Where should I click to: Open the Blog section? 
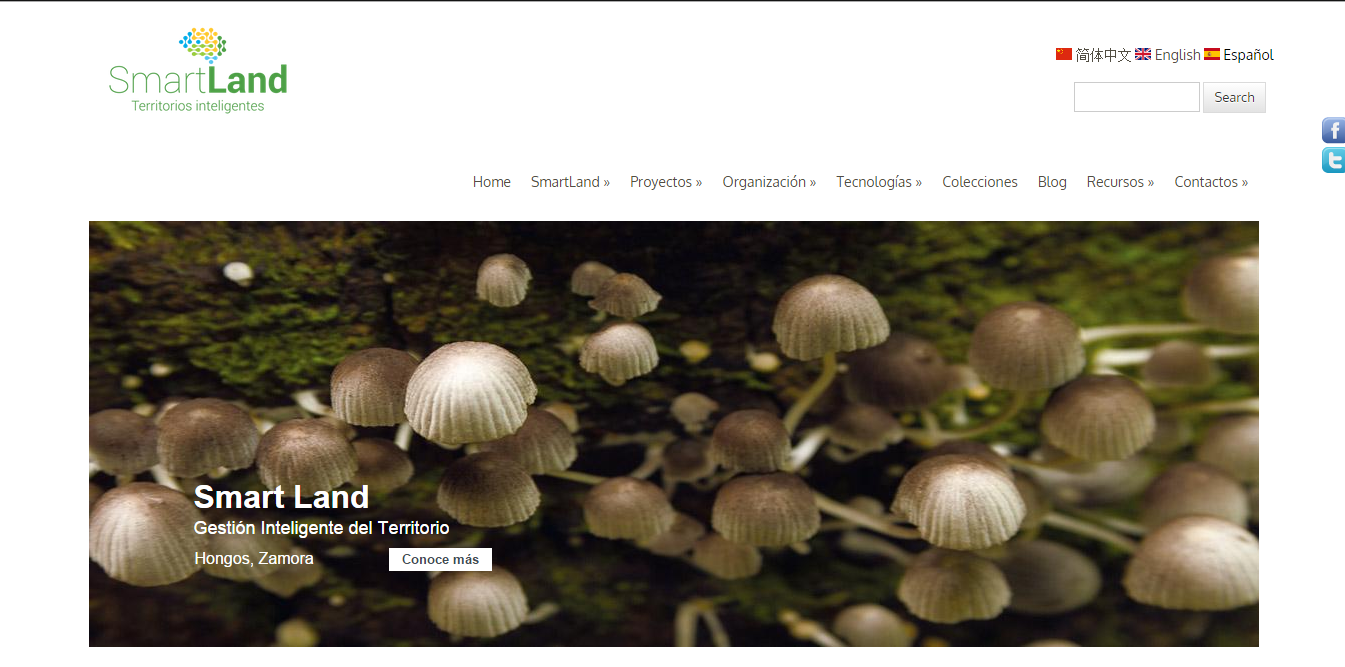tap(1052, 181)
